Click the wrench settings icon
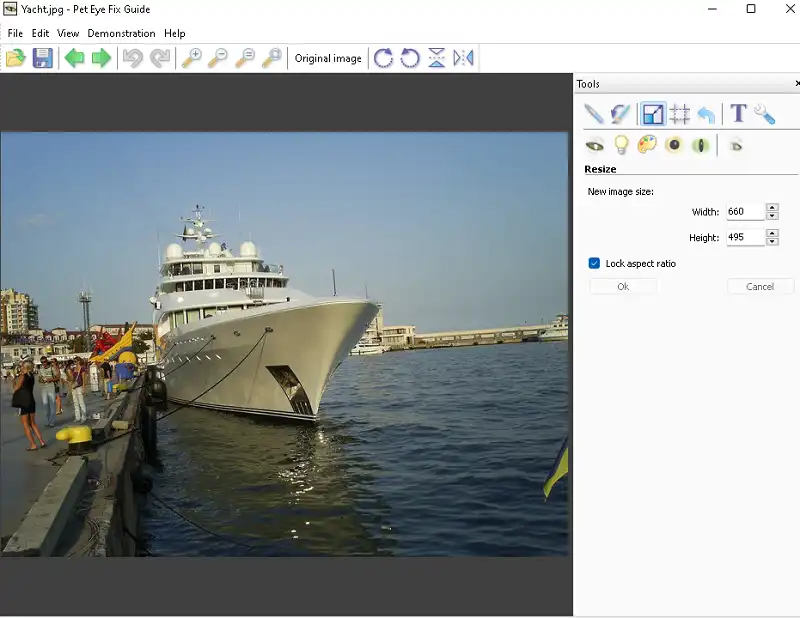The height and width of the screenshot is (618, 800). (765, 114)
